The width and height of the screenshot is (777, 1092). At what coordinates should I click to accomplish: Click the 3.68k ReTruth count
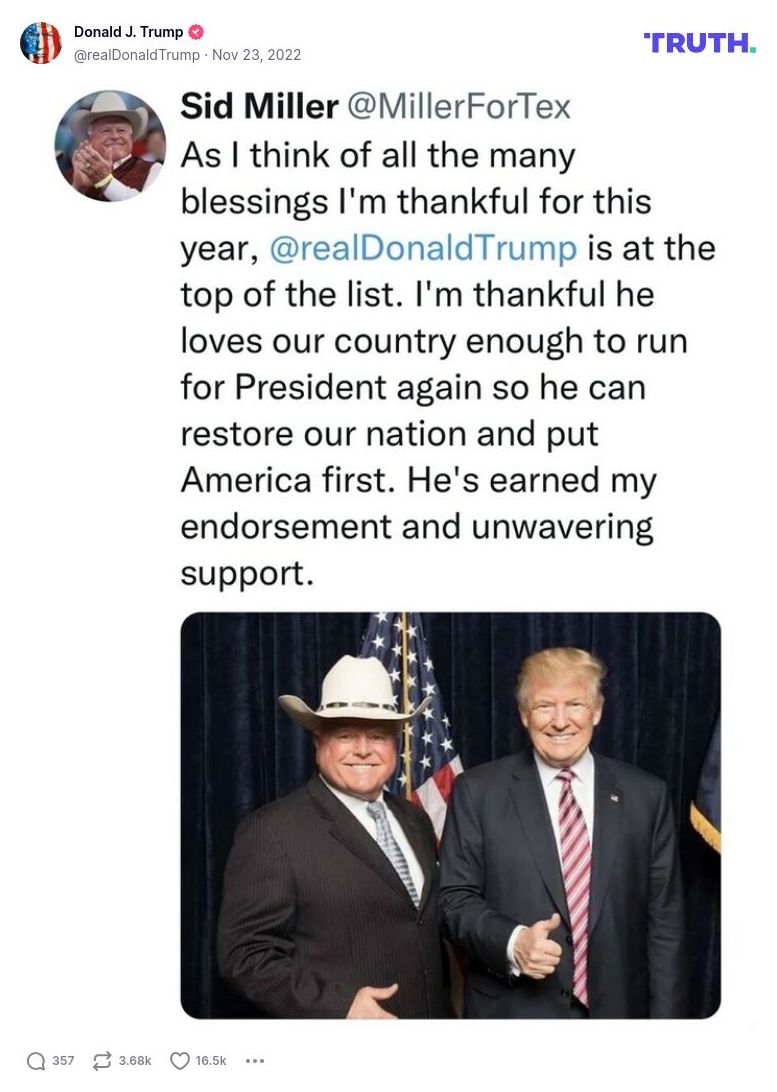[134, 1060]
